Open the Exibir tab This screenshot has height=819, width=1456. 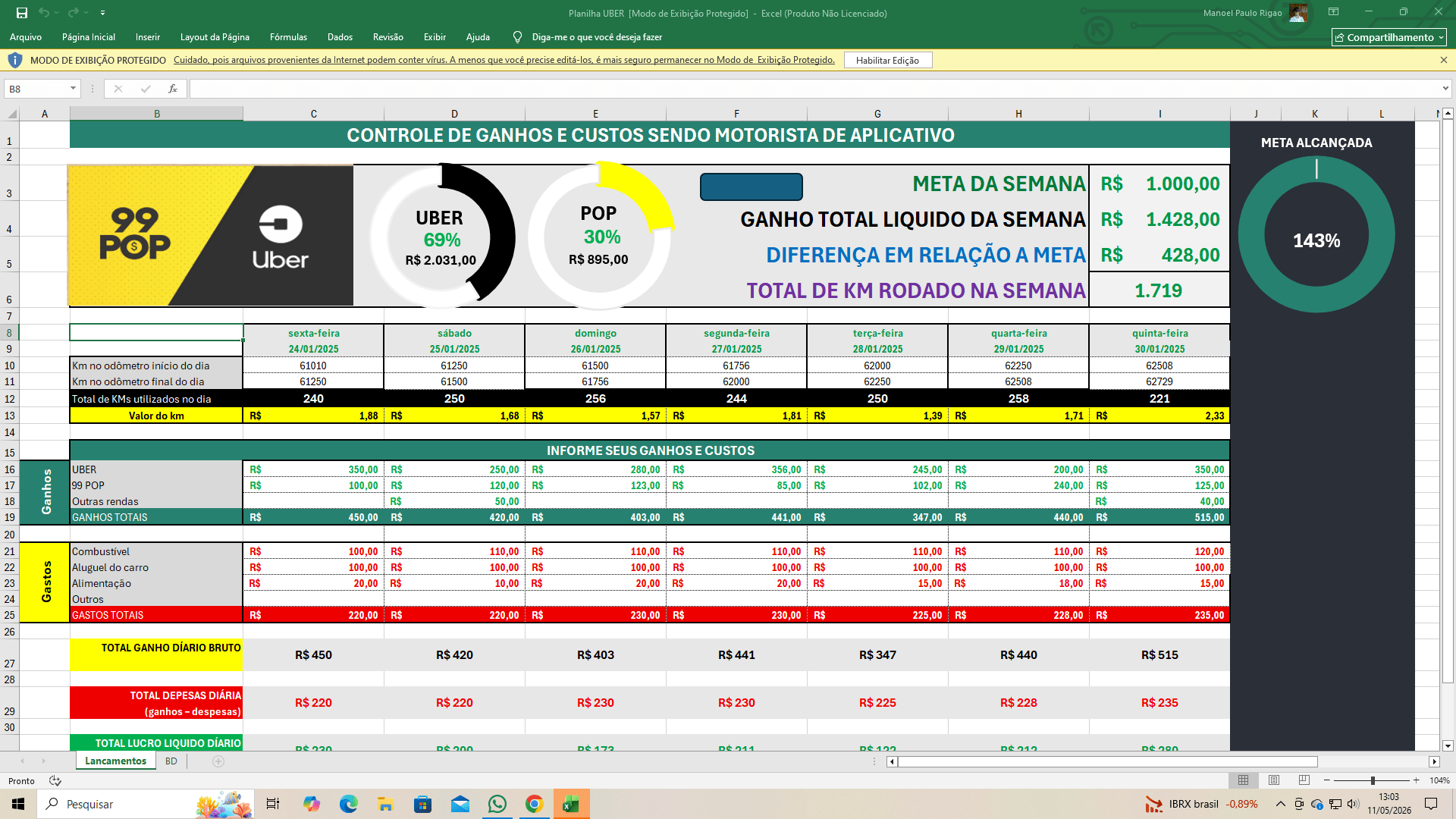pos(435,37)
